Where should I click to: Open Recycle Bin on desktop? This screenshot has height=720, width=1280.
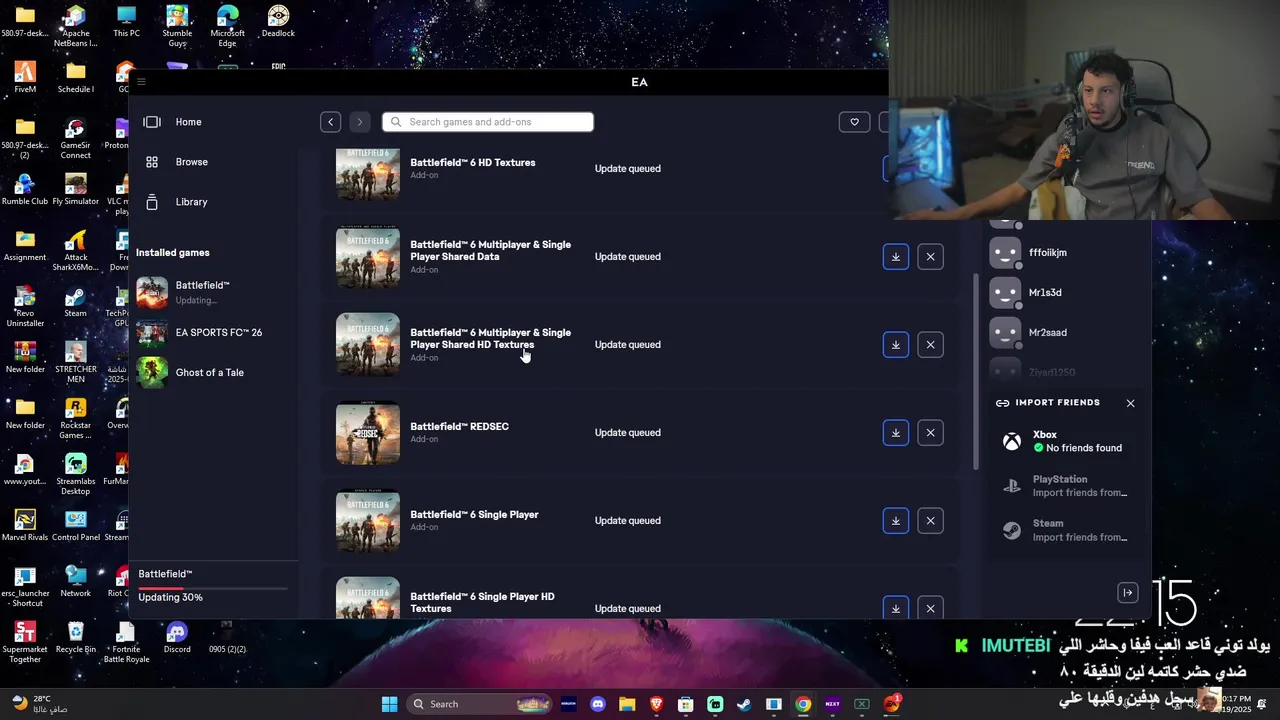click(75, 638)
